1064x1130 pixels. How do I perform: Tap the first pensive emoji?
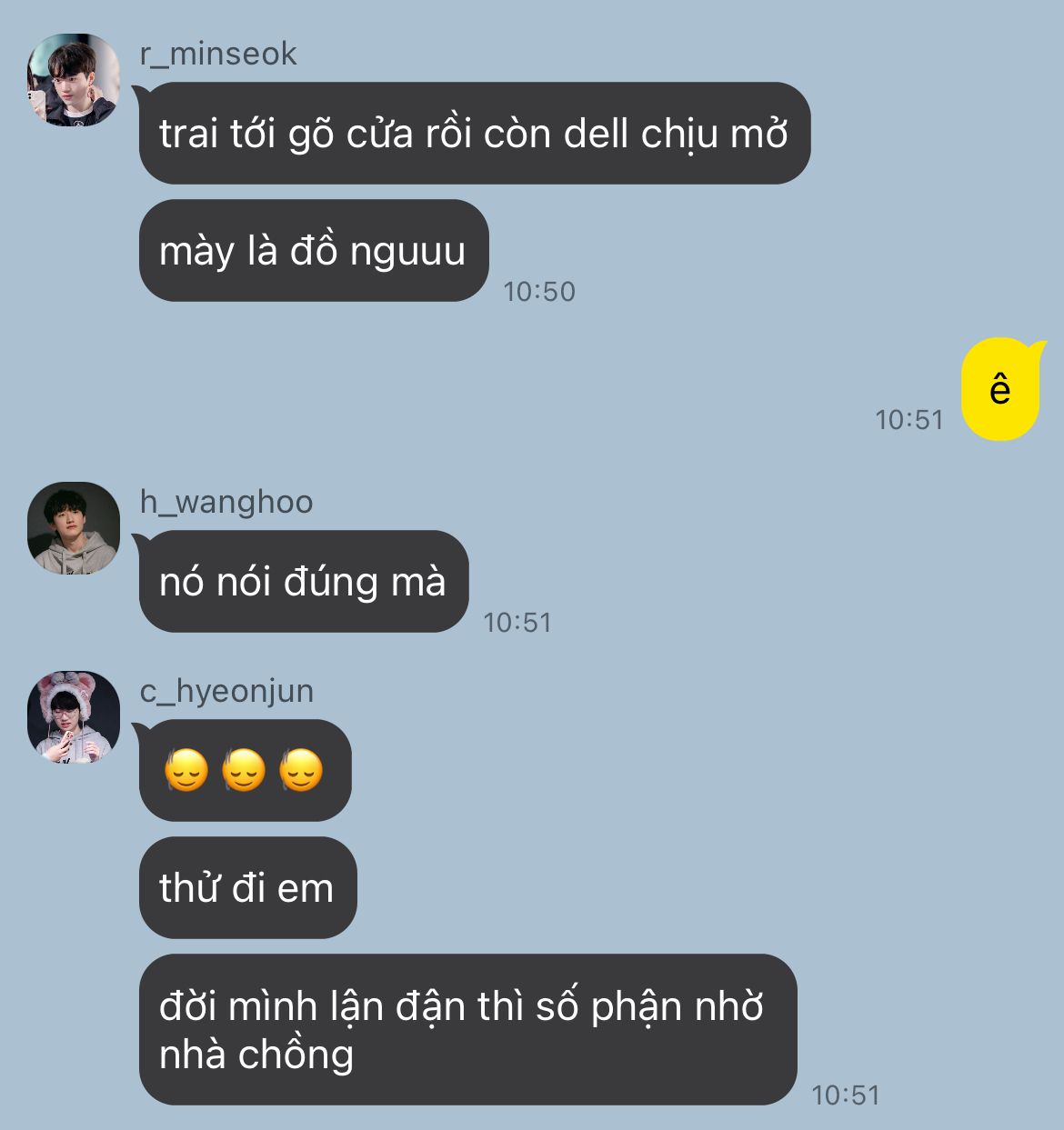point(186,771)
